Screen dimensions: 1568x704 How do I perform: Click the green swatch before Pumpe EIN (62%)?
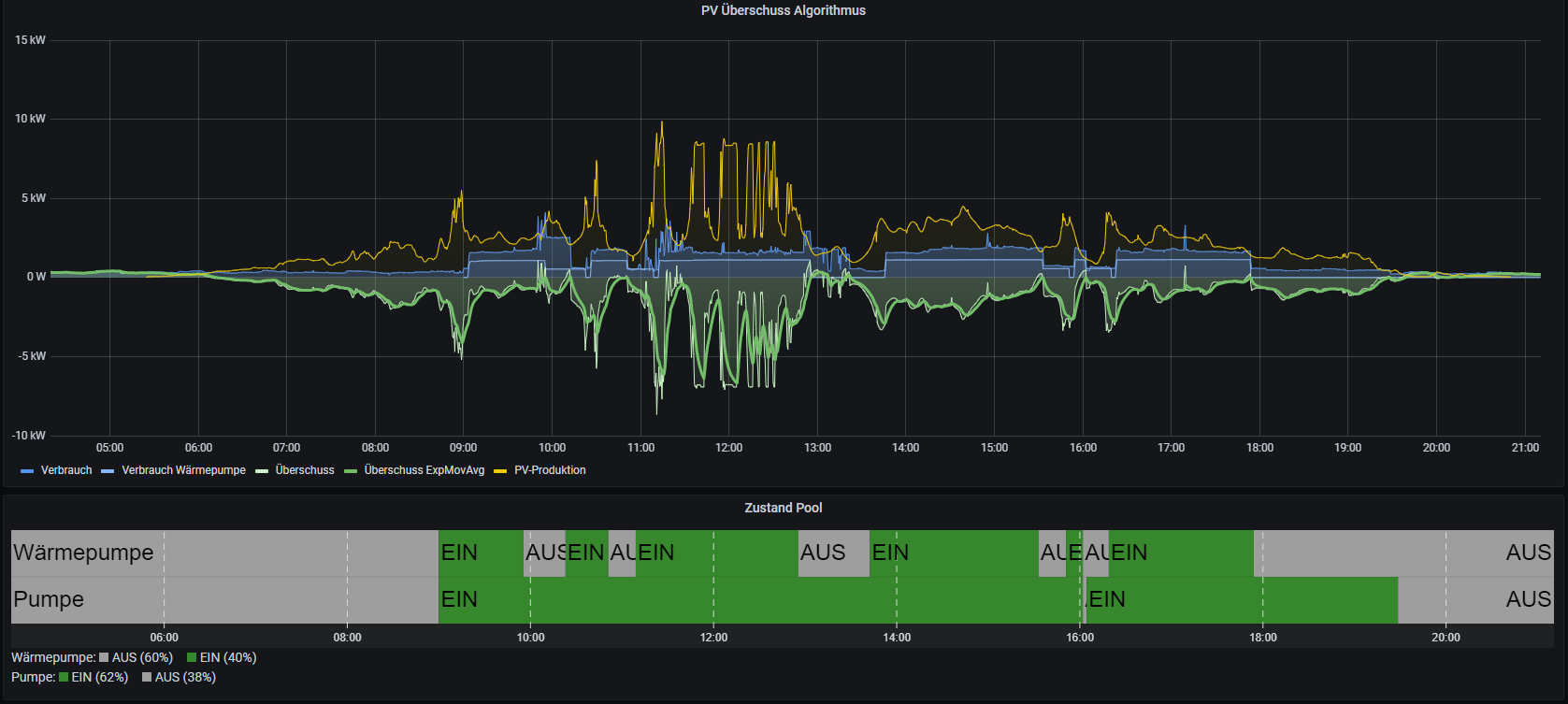pyautogui.click(x=64, y=678)
